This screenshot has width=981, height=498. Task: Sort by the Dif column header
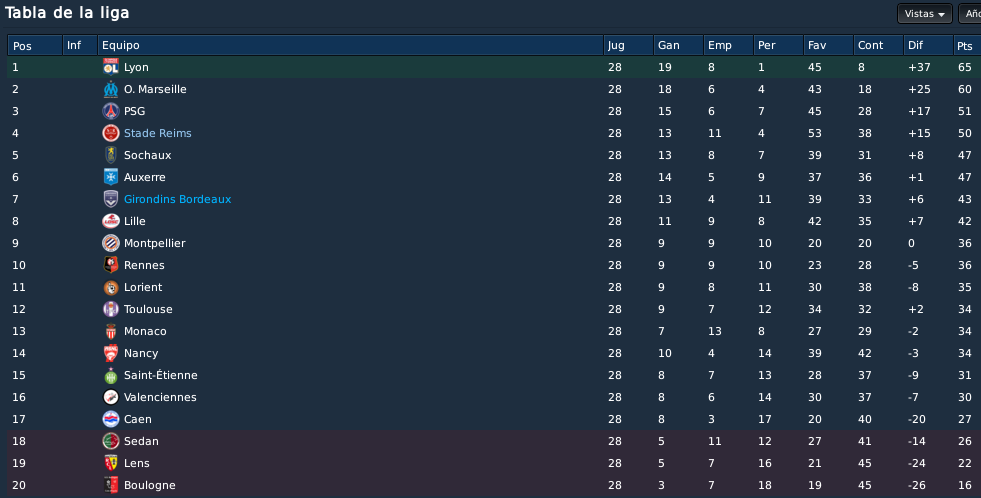[x=928, y=45]
